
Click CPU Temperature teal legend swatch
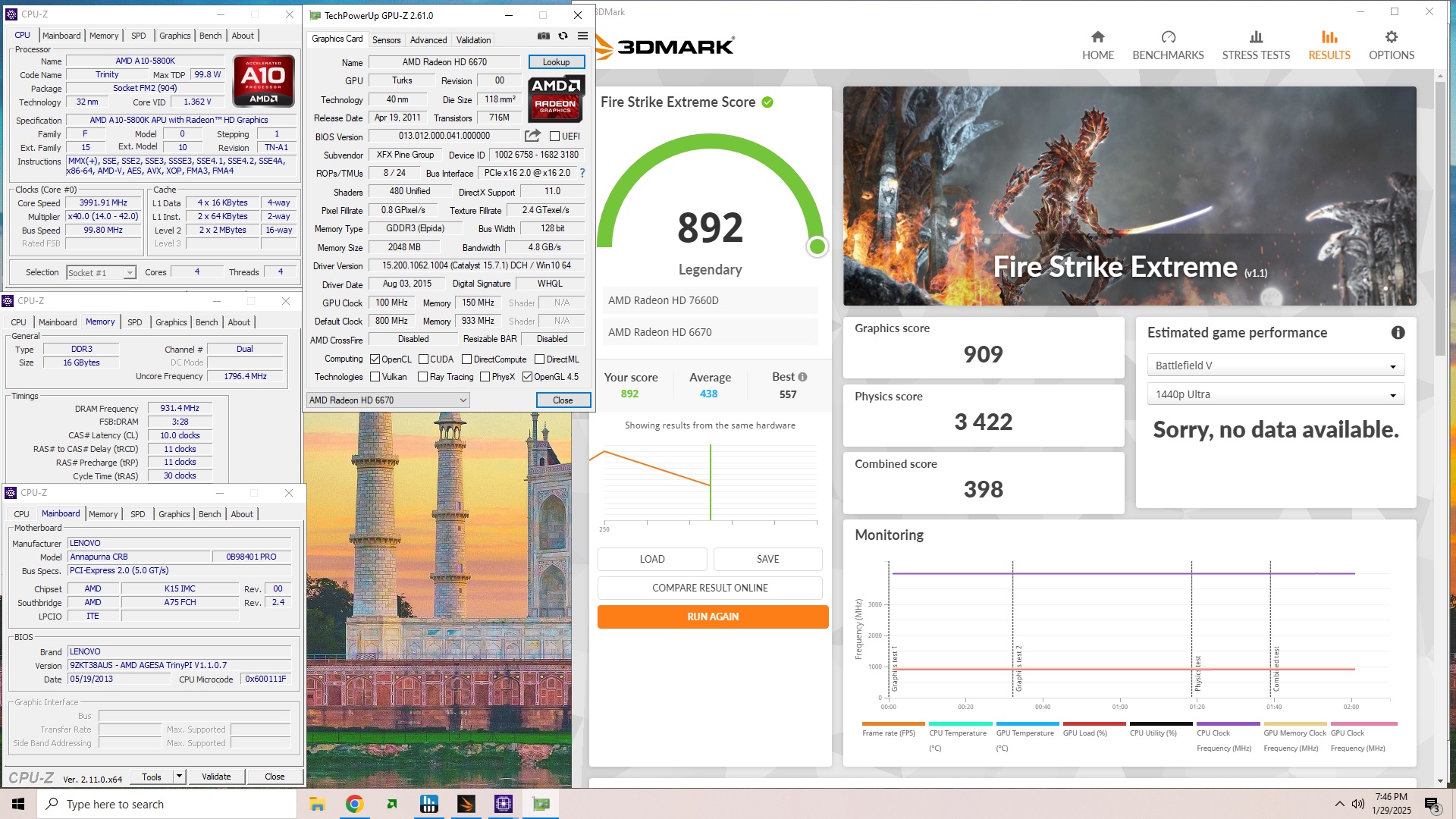tap(960, 724)
